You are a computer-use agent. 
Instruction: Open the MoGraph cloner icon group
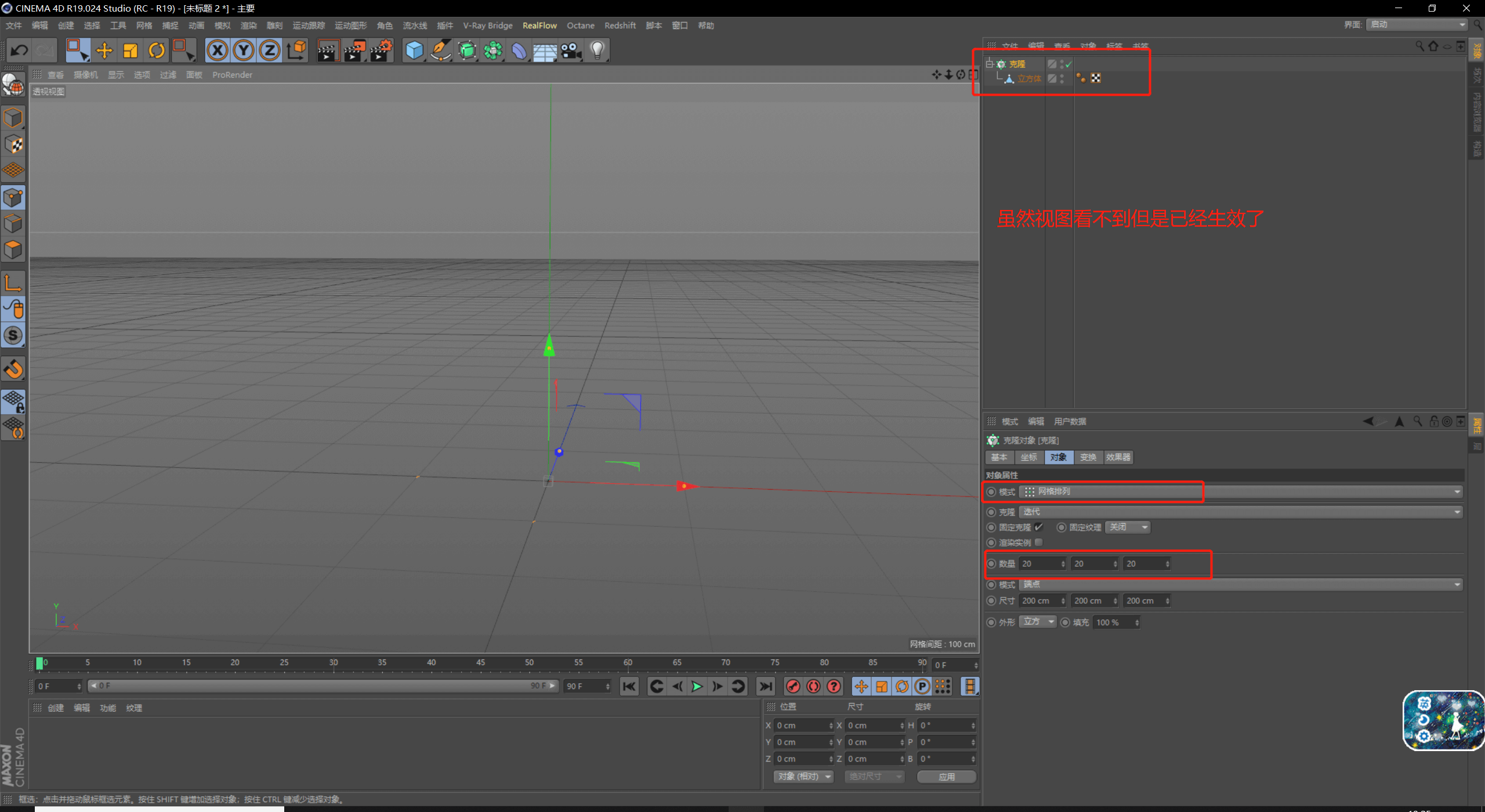(x=493, y=50)
